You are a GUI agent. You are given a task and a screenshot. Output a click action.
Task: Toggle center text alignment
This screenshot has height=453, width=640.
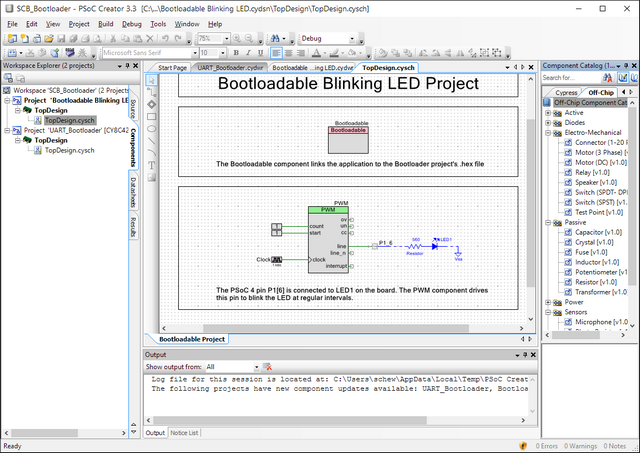pyautogui.click(x=289, y=53)
